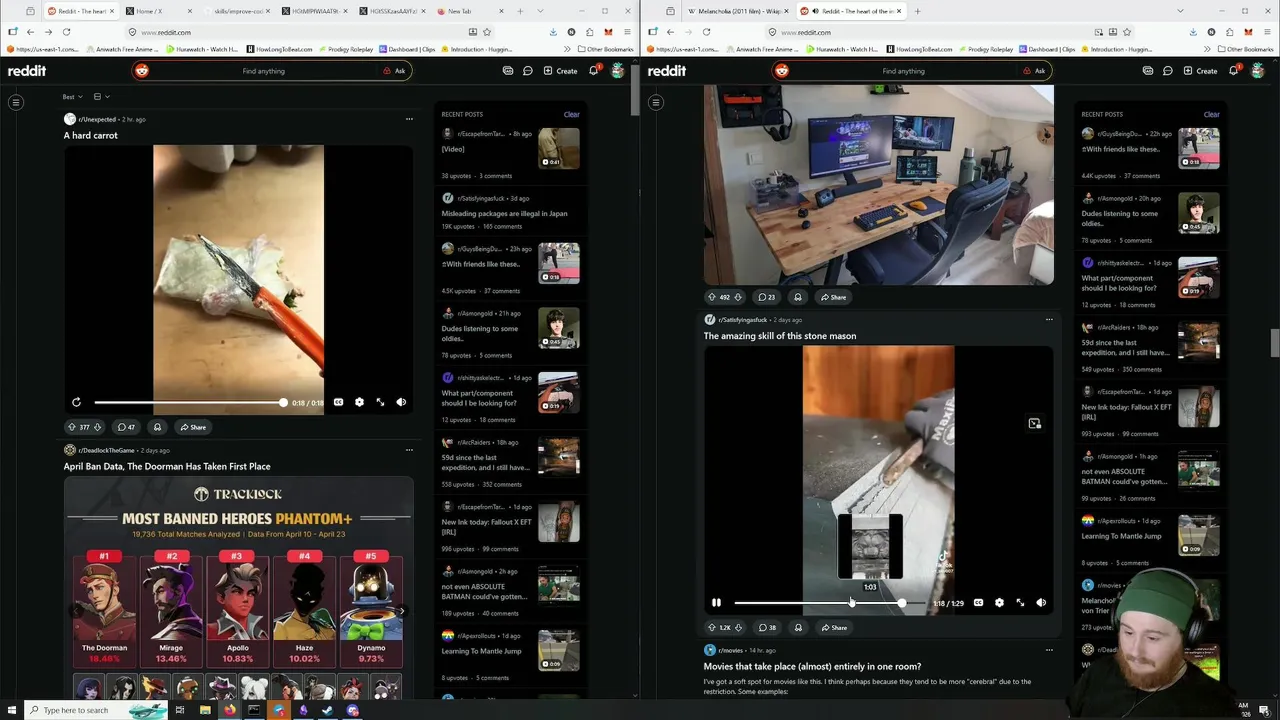The height and width of the screenshot is (720, 1280).
Task: Open a new tab in the right window
Action: pyautogui.click(x=917, y=11)
